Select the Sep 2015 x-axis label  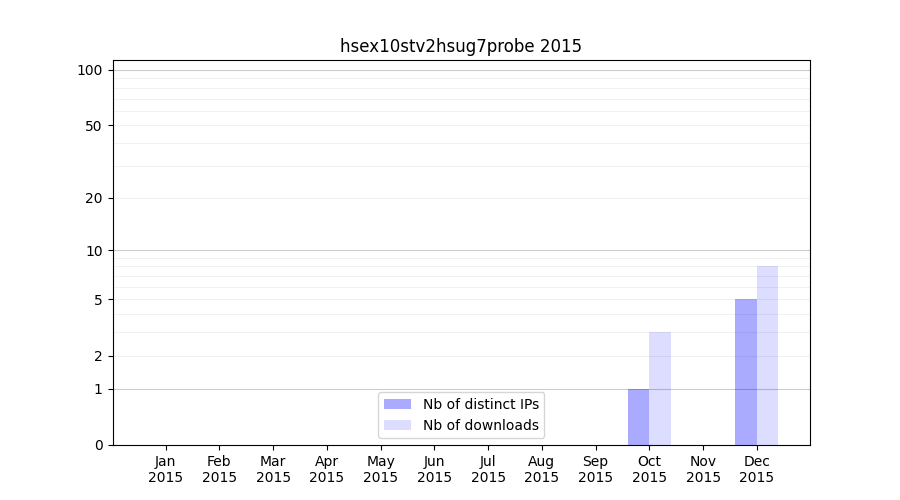595,469
